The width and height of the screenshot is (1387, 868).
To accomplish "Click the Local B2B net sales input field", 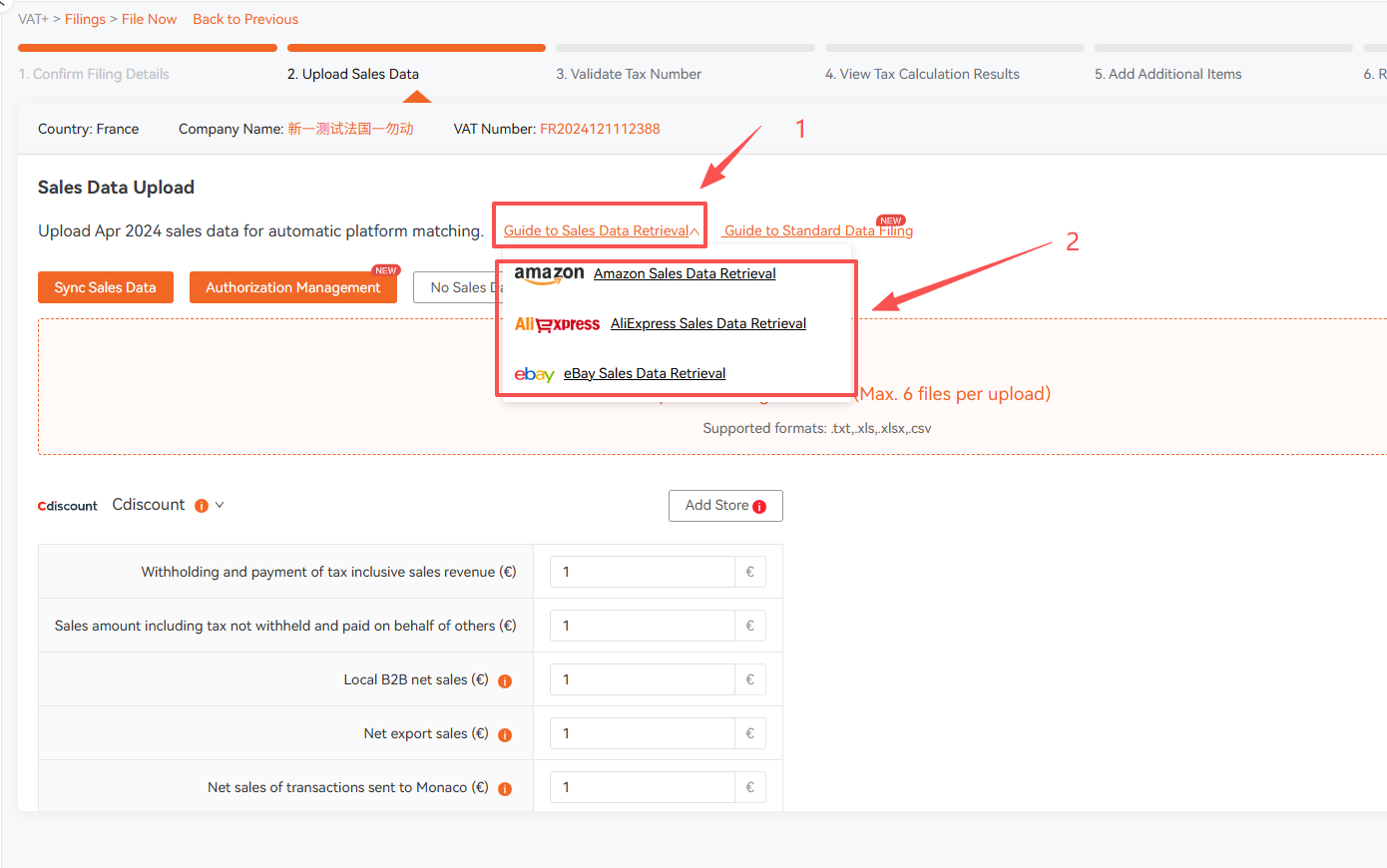I will tap(643, 679).
